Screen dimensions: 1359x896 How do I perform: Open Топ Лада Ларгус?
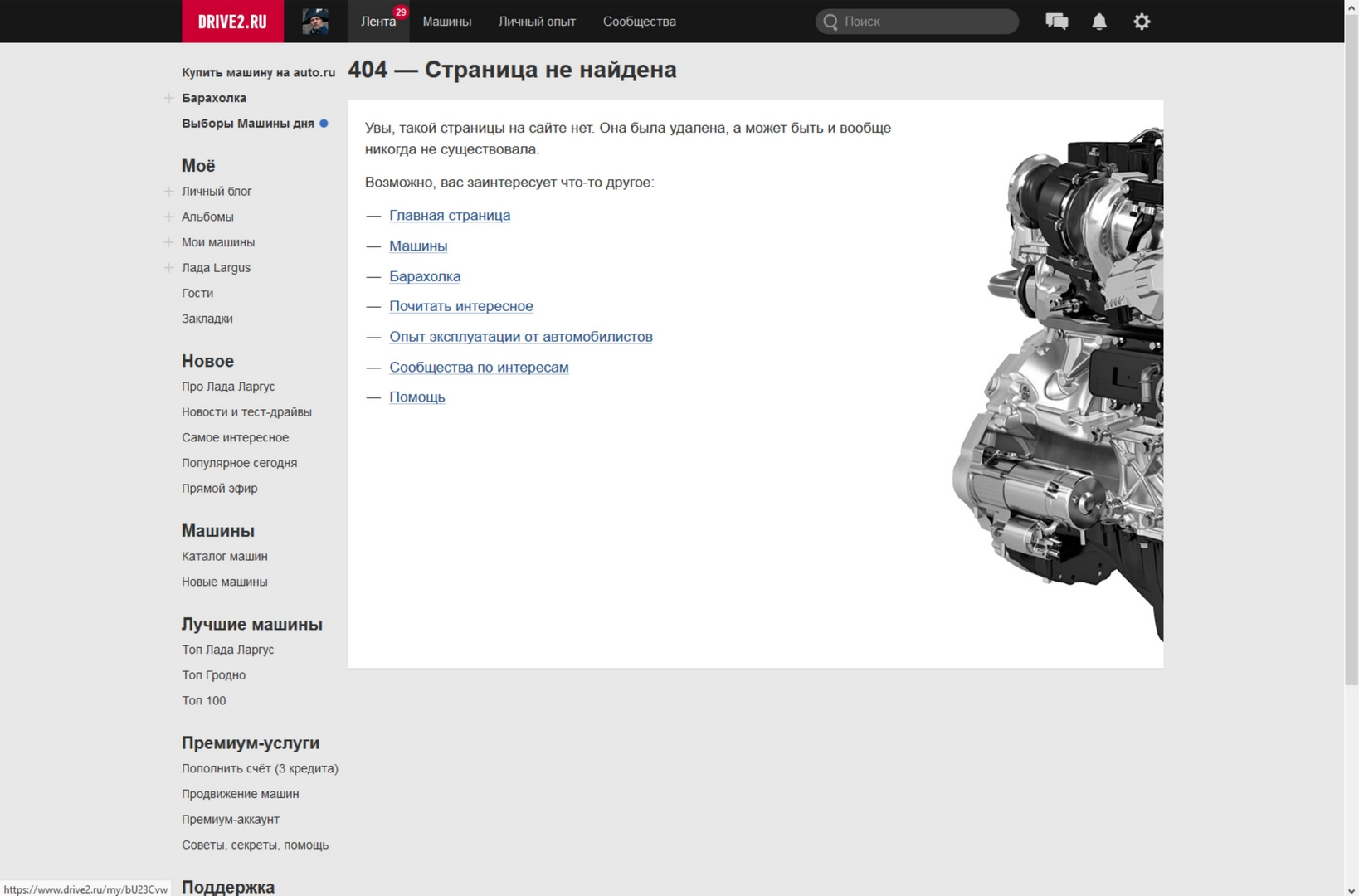pyautogui.click(x=227, y=650)
